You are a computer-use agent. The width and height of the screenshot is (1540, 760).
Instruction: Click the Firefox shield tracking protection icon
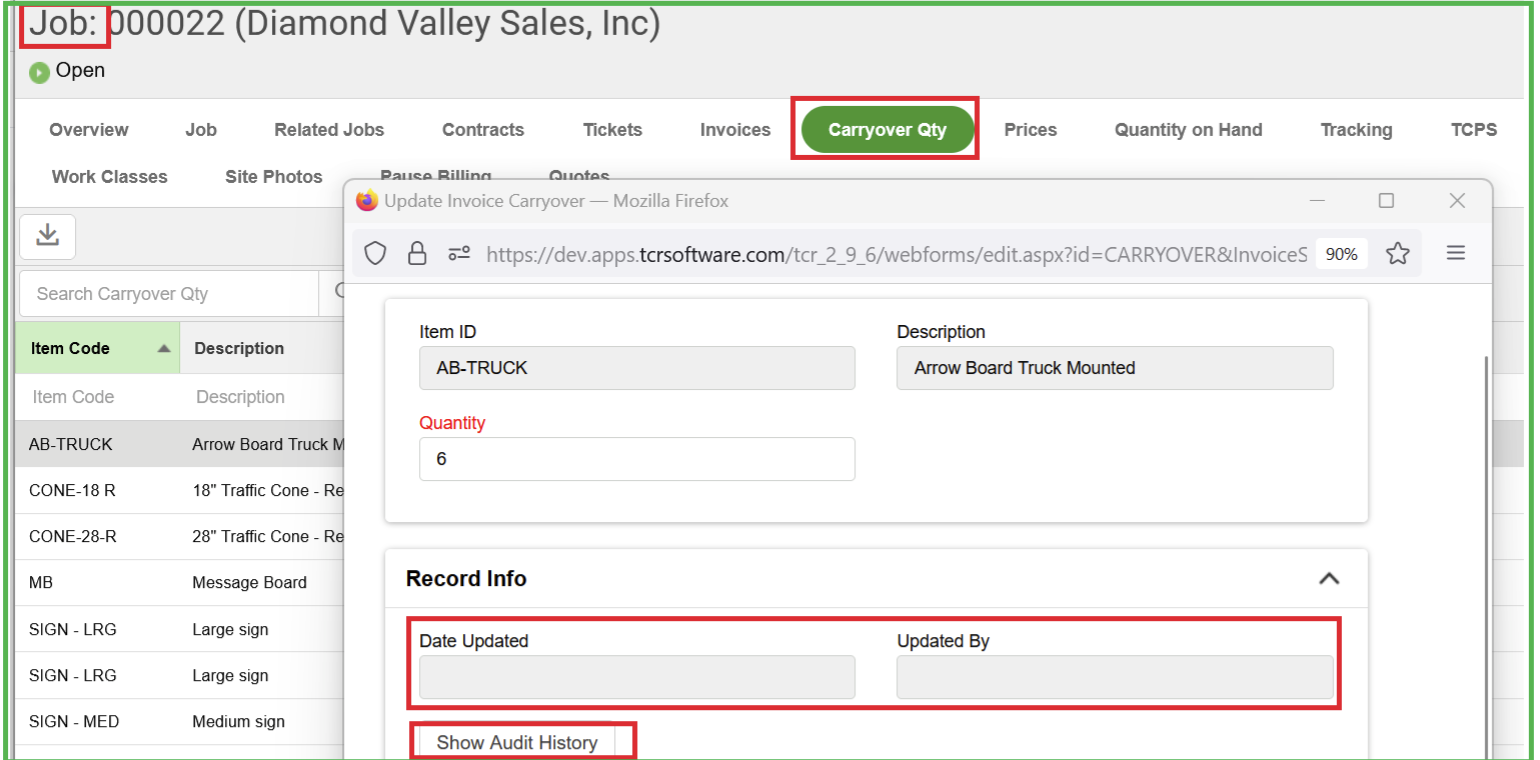375,254
